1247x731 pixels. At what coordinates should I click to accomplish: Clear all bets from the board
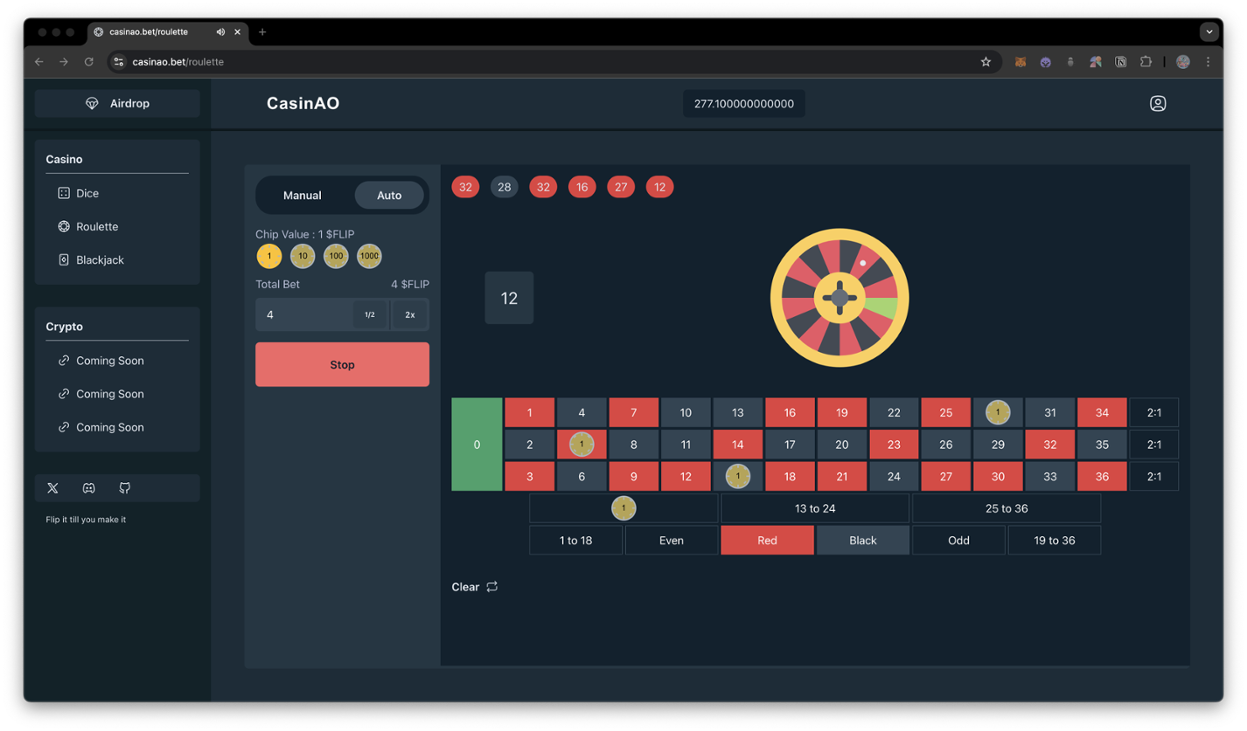pos(475,587)
